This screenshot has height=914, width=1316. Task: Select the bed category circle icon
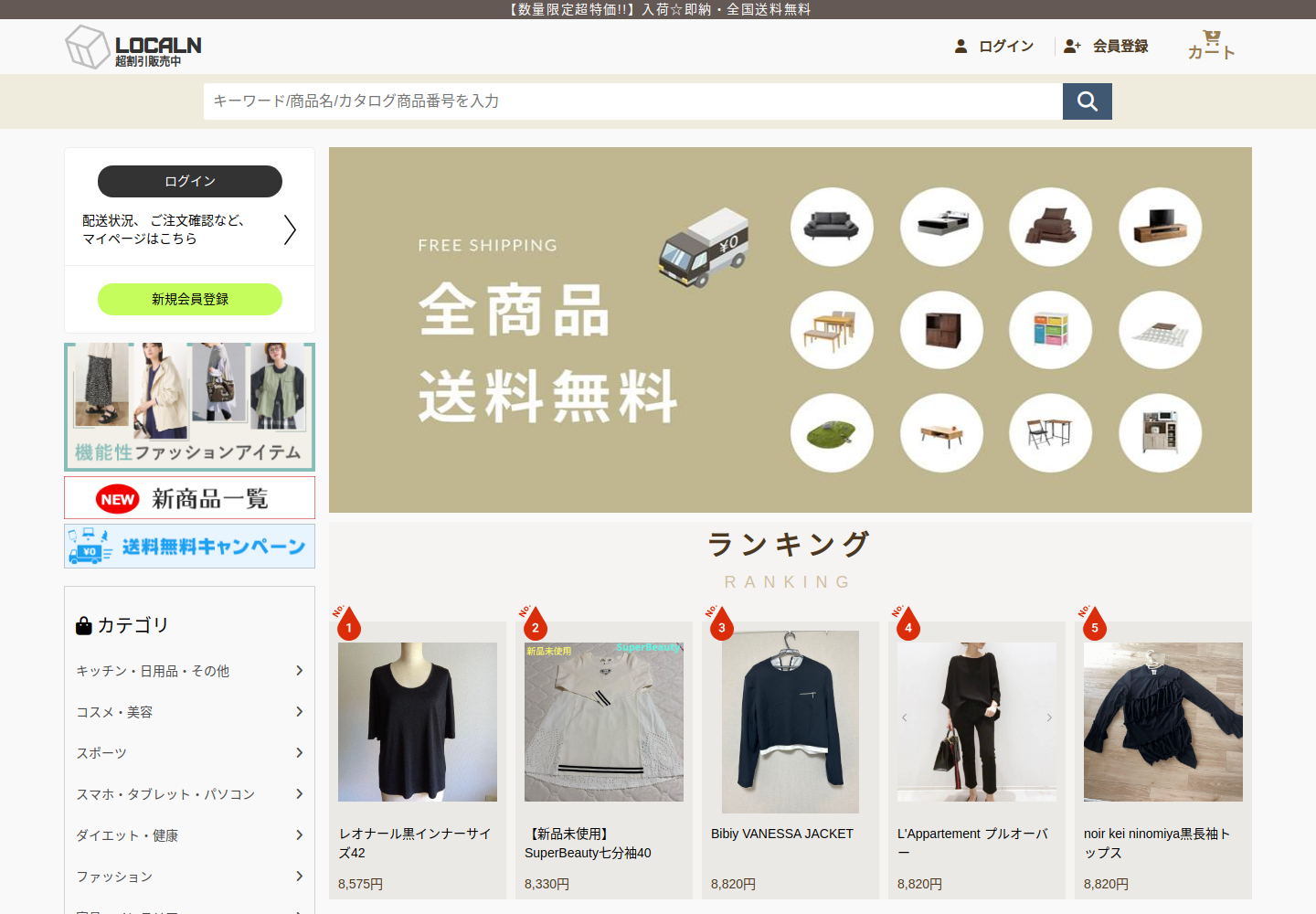941,227
